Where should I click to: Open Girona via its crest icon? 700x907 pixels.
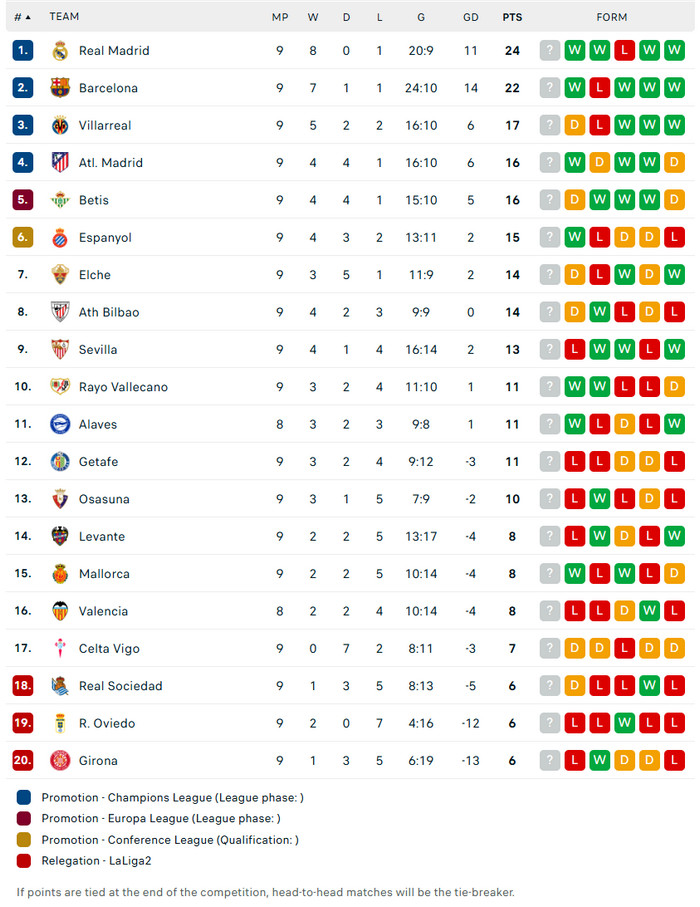pyautogui.click(x=60, y=761)
